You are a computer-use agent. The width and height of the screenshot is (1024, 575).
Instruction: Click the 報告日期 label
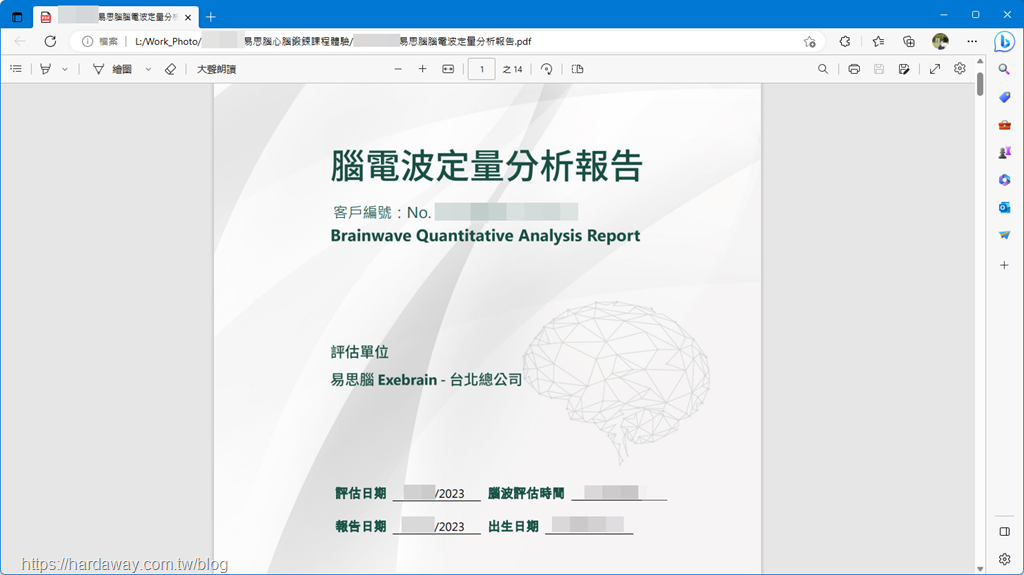[360, 527]
